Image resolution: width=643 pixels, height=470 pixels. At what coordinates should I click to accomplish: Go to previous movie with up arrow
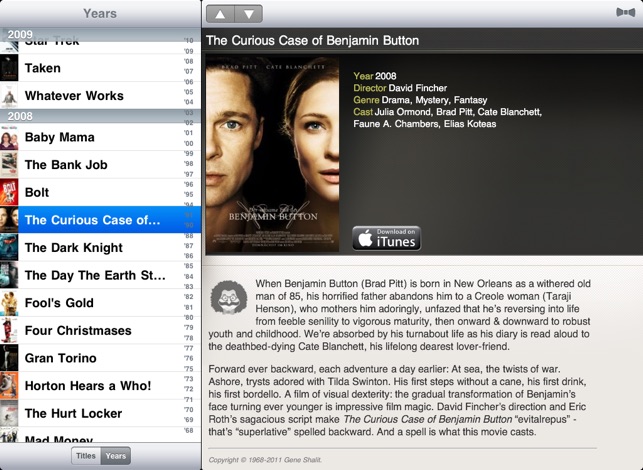[x=220, y=14]
